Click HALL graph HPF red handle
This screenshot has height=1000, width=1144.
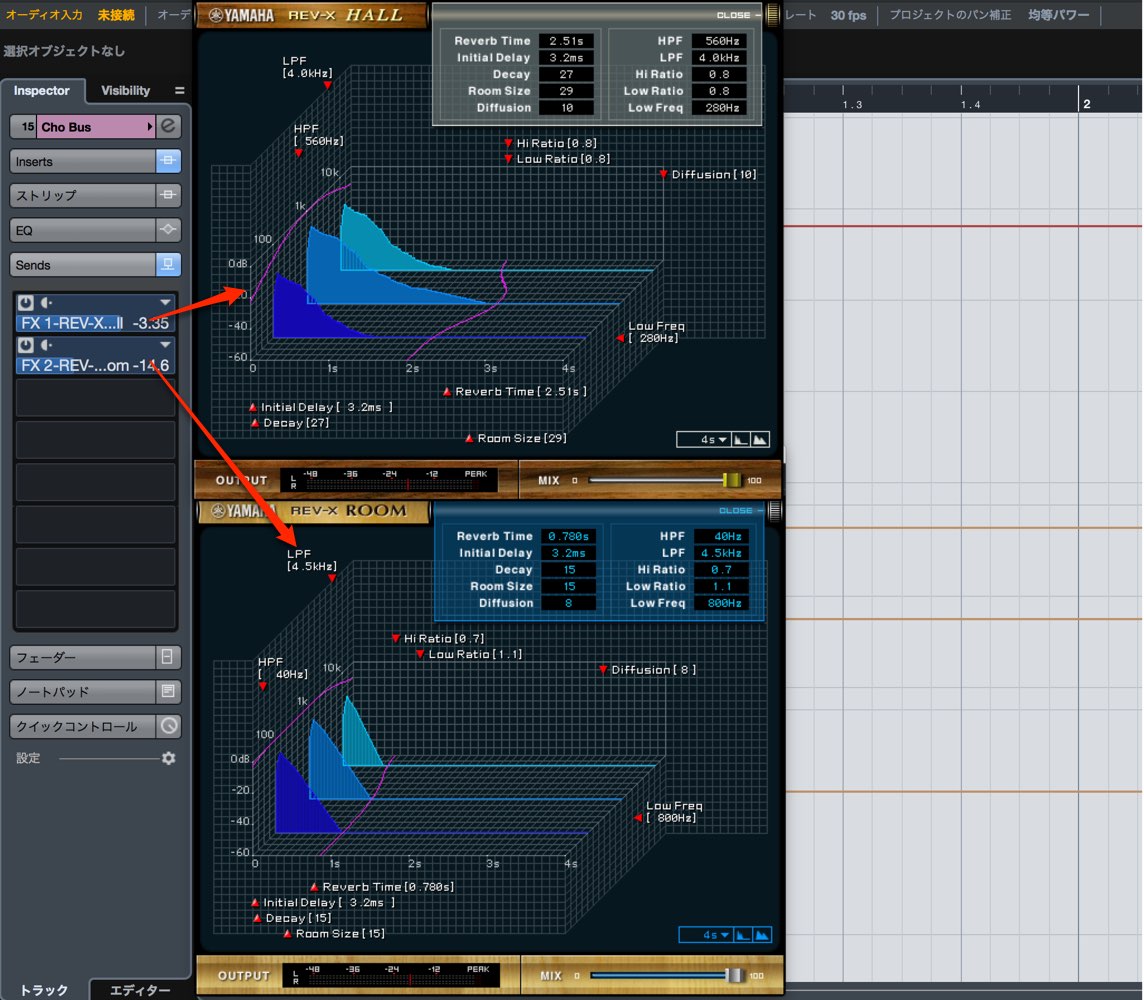298,152
